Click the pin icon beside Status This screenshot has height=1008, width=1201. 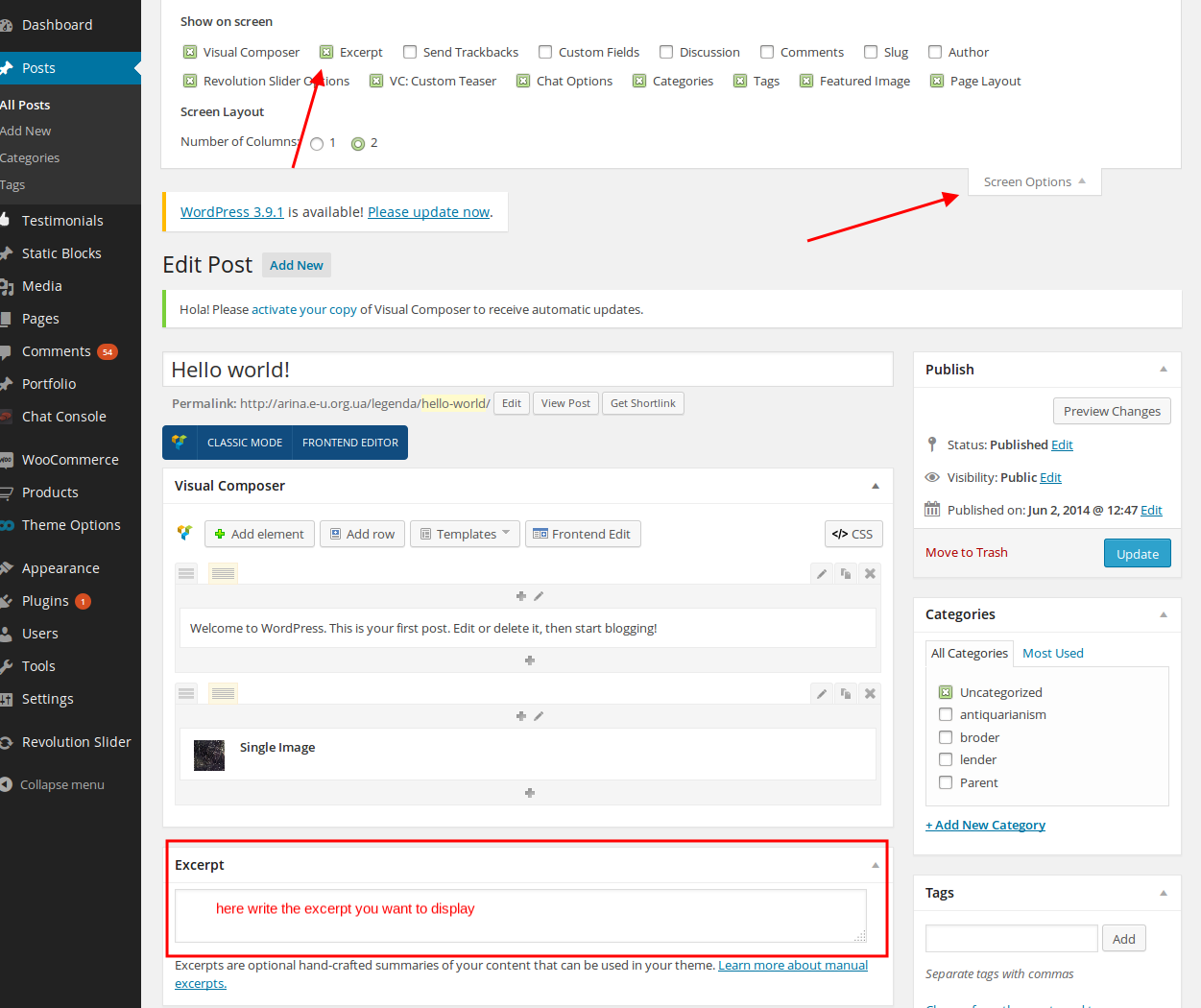pos(931,444)
